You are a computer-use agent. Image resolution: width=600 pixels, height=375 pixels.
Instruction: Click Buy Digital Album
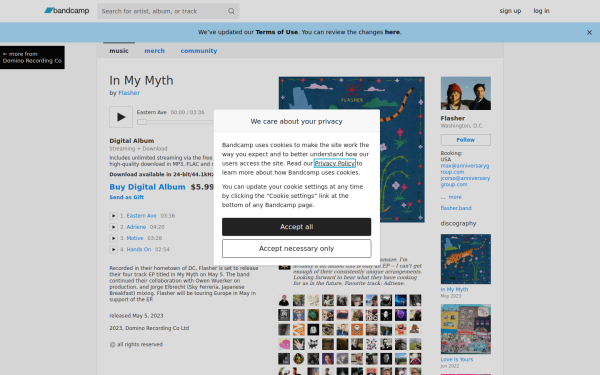(x=147, y=187)
